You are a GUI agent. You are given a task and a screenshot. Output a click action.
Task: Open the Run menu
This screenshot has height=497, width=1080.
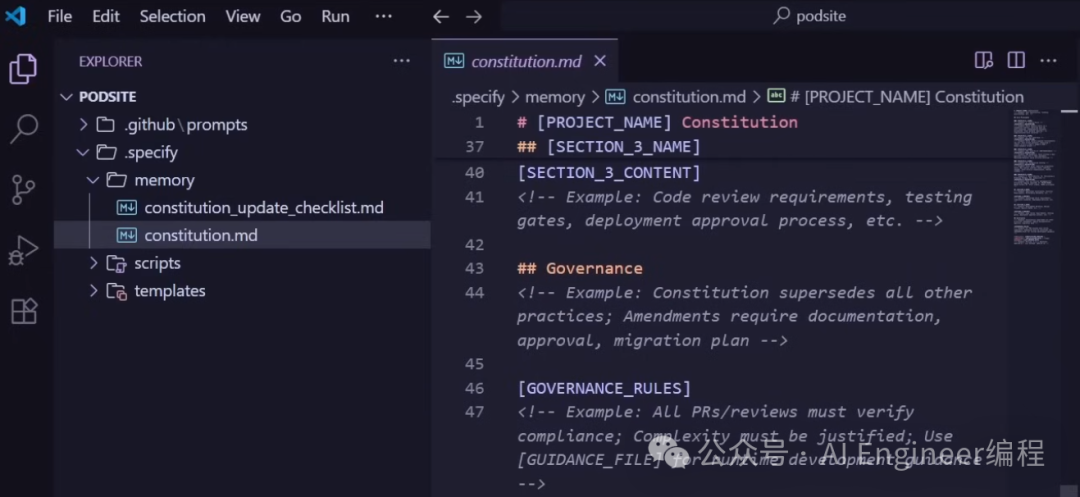pyautogui.click(x=335, y=17)
